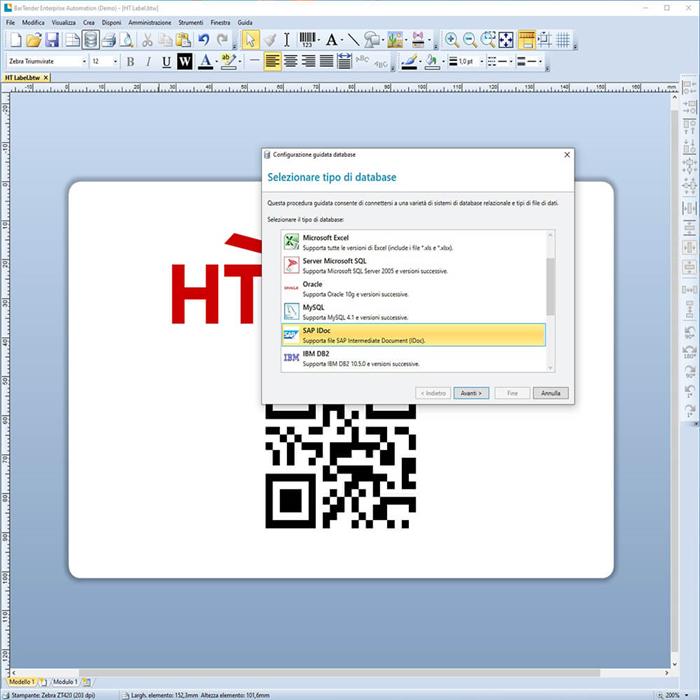Open the zoom 200% dropdown in status bar

coord(687,695)
